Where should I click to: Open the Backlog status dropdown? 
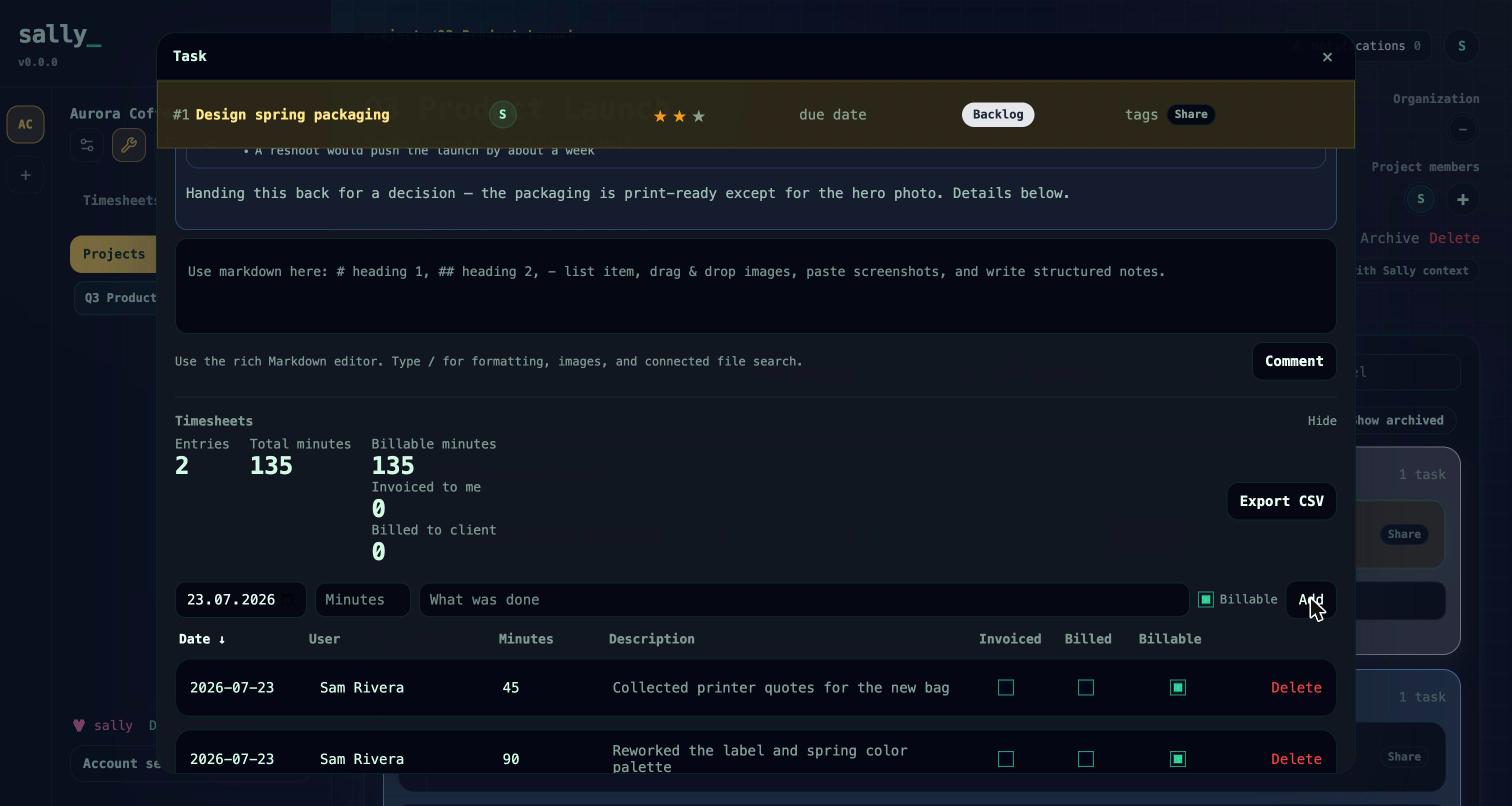[x=998, y=115]
